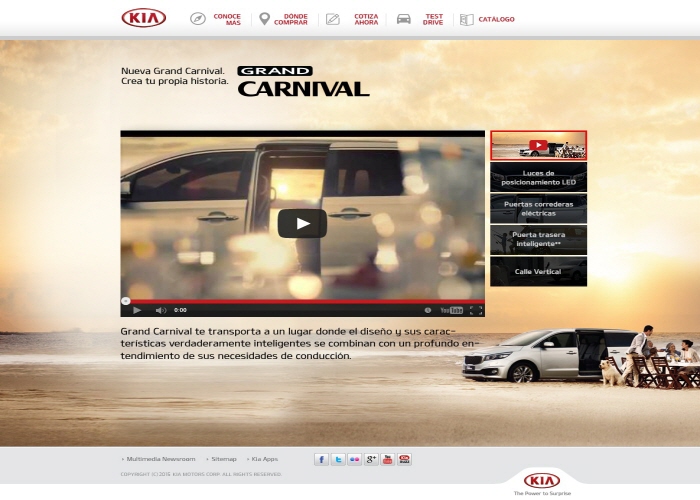Click the car icon in the navigation
The image size is (700, 500).
[404, 19]
